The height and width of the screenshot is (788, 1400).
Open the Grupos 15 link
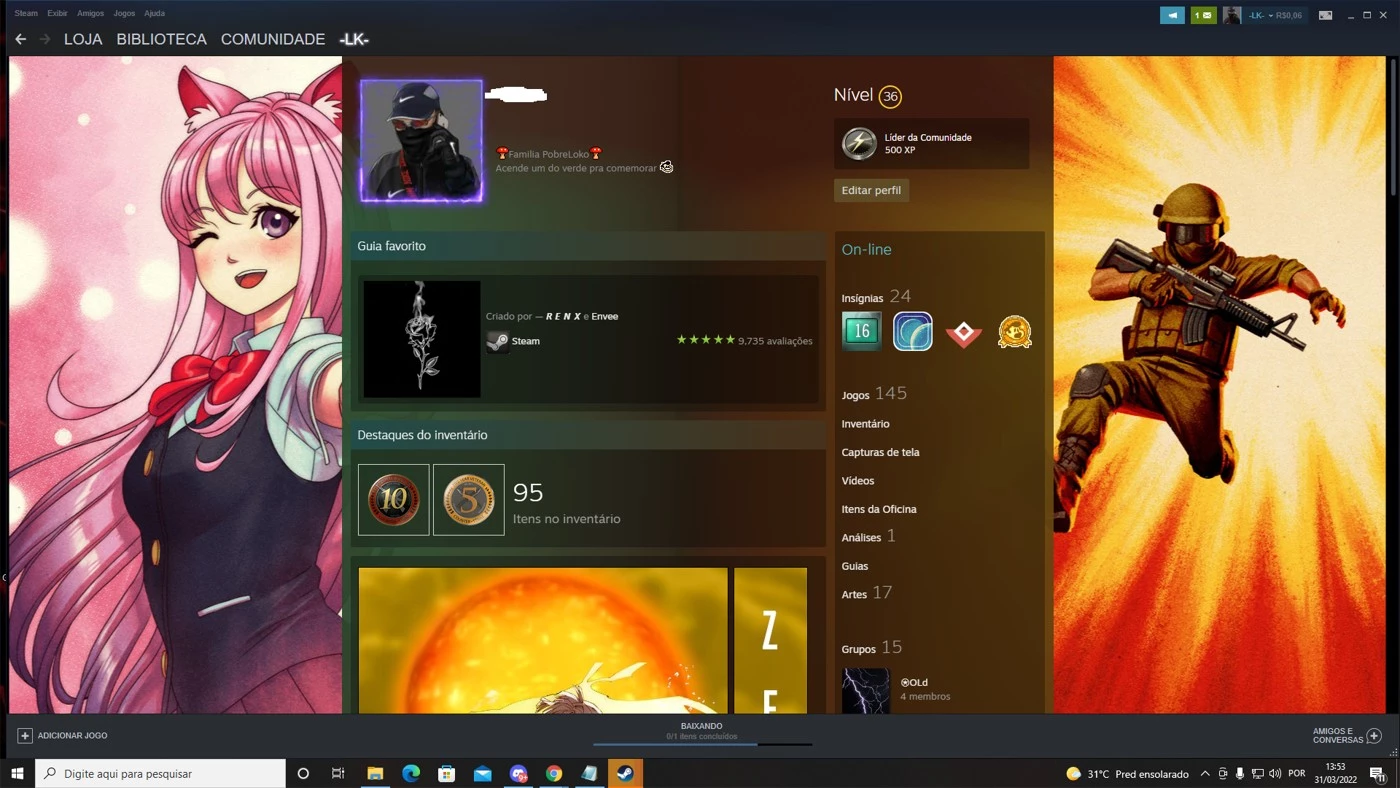click(871, 648)
